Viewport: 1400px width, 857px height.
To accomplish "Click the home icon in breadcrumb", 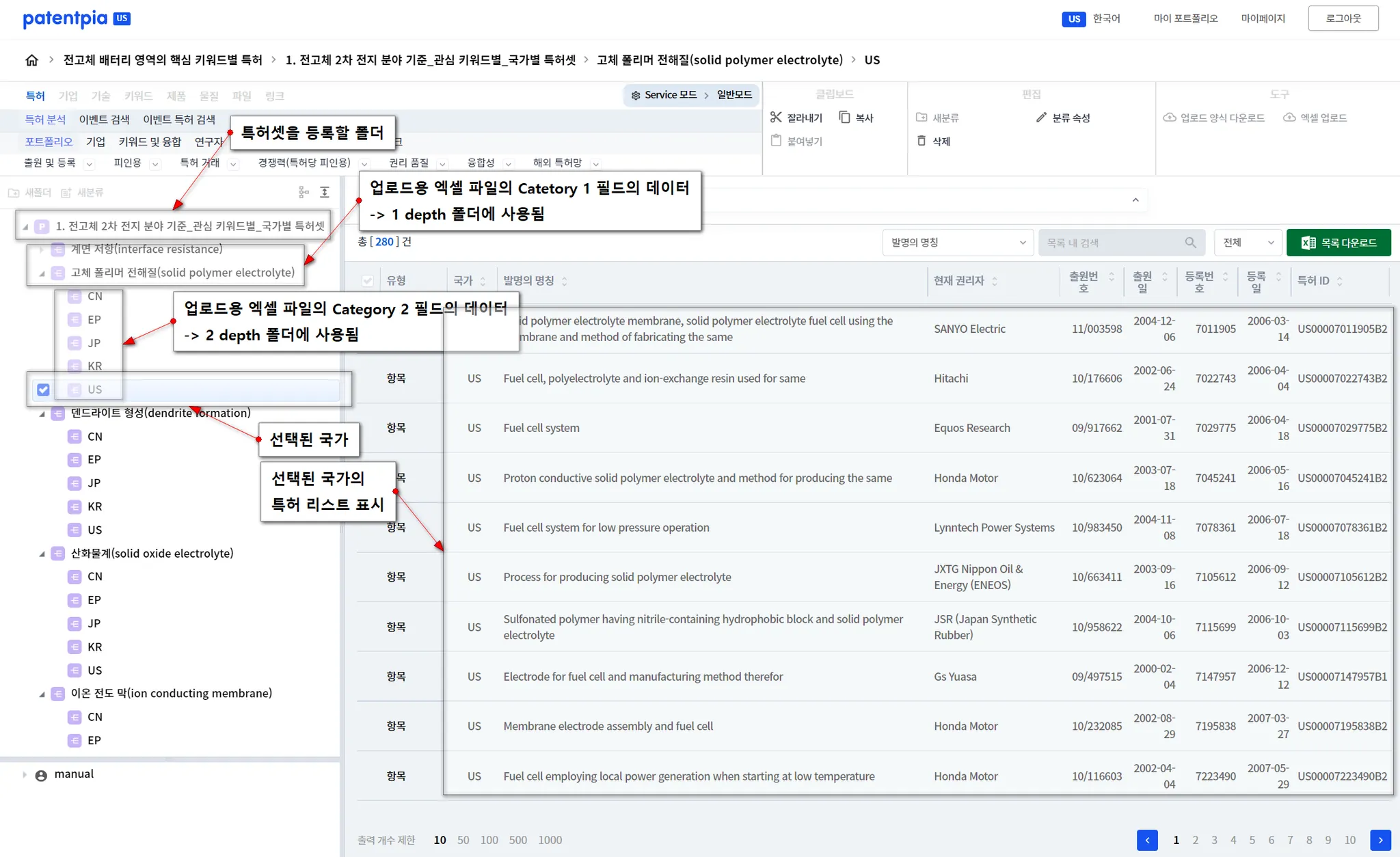I will coord(31,60).
